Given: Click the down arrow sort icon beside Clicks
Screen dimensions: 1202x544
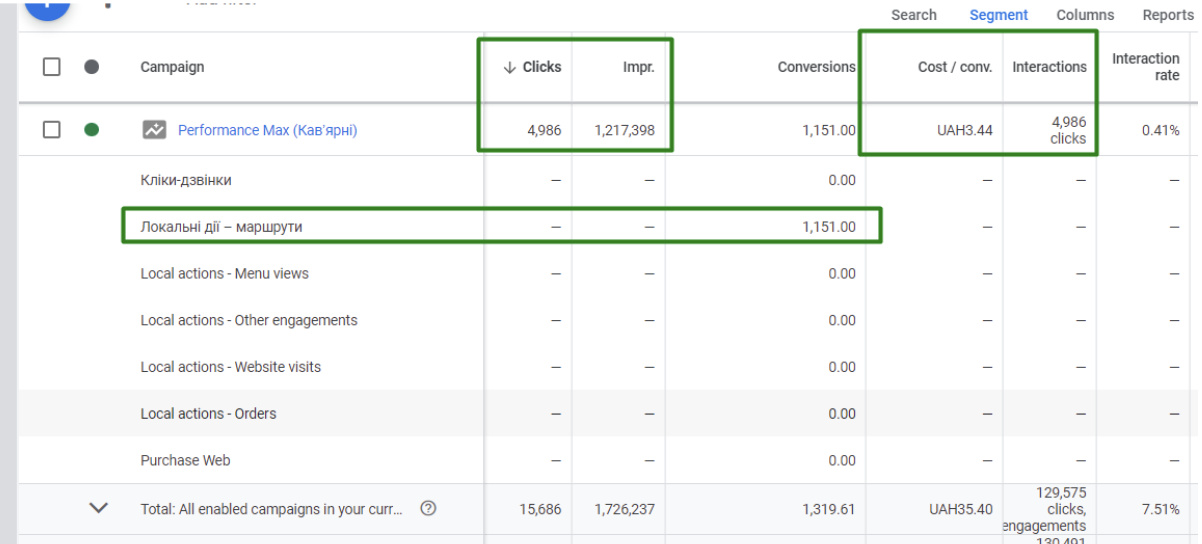Looking at the screenshot, I should (x=509, y=67).
